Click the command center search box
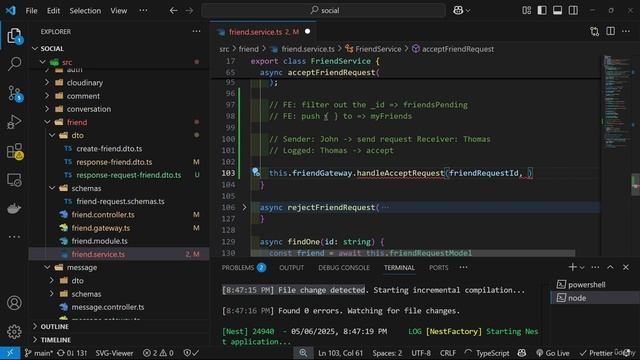Screen dimensions: 640x360 point(324,11)
